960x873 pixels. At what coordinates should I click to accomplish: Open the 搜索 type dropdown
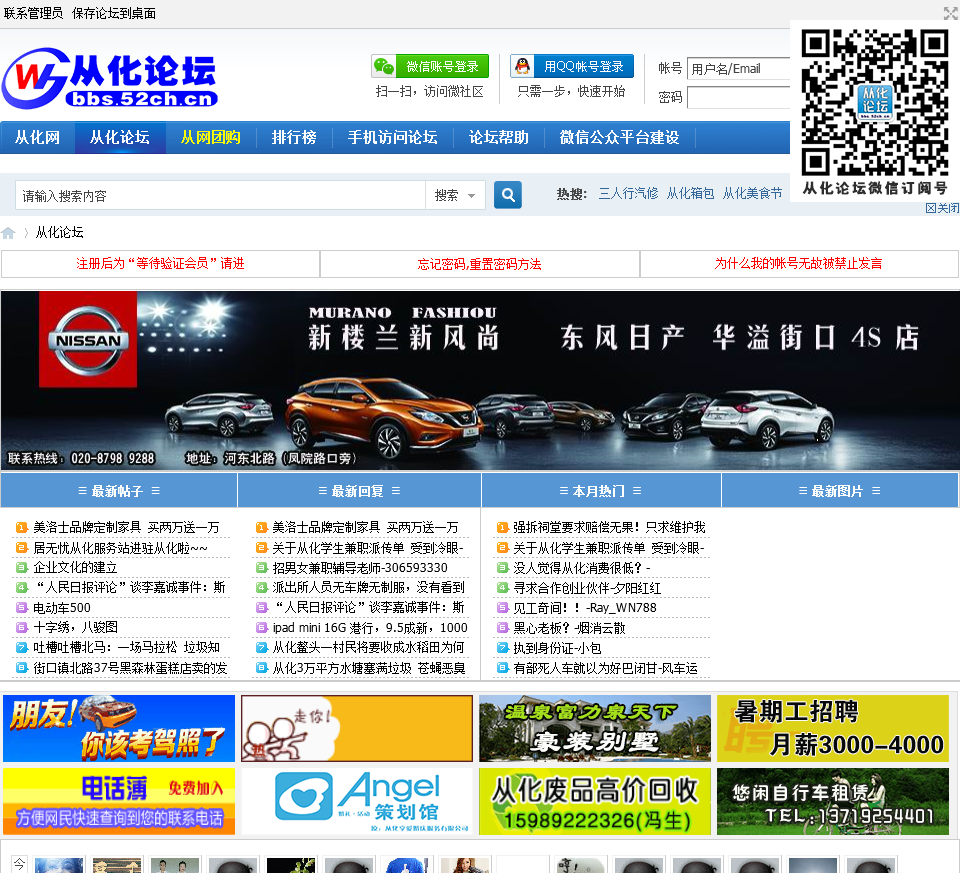point(455,195)
